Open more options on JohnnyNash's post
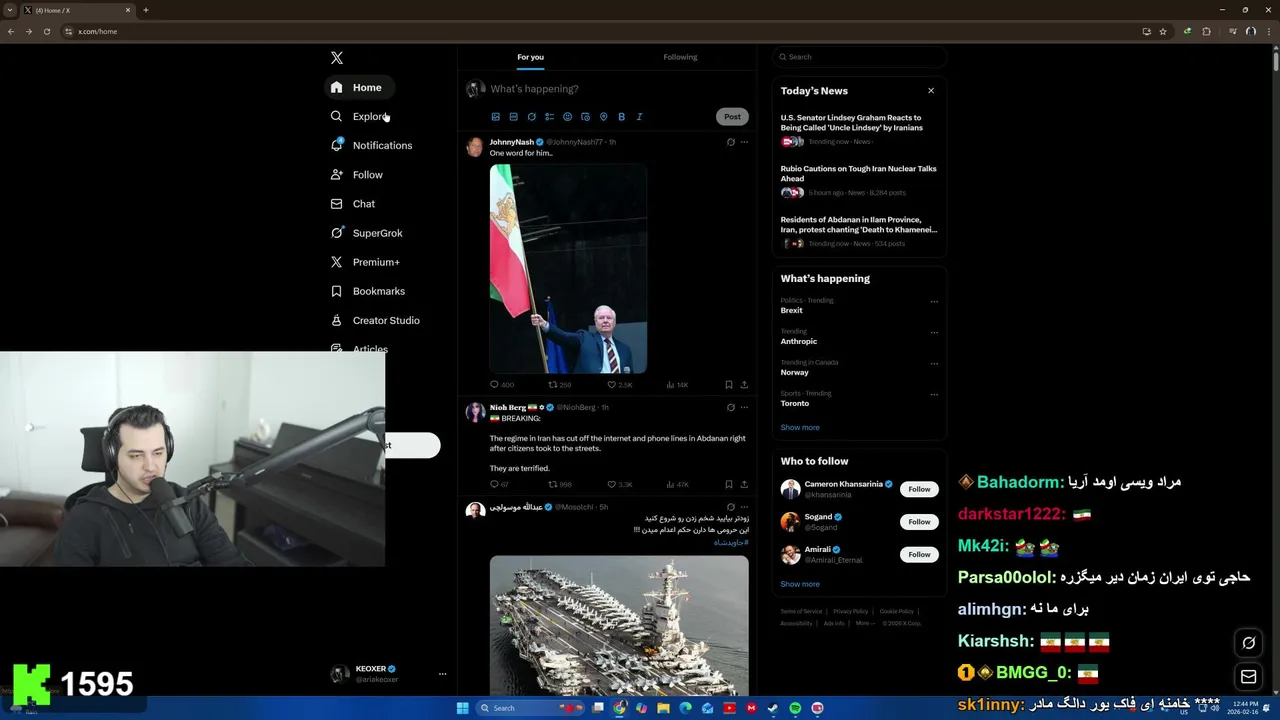The image size is (1280, 720). pyautogui.click(x=744, y=142)
